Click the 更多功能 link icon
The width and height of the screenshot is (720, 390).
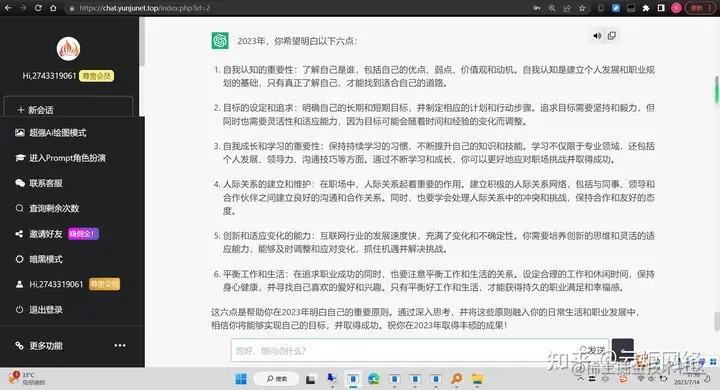coord(19,345)
